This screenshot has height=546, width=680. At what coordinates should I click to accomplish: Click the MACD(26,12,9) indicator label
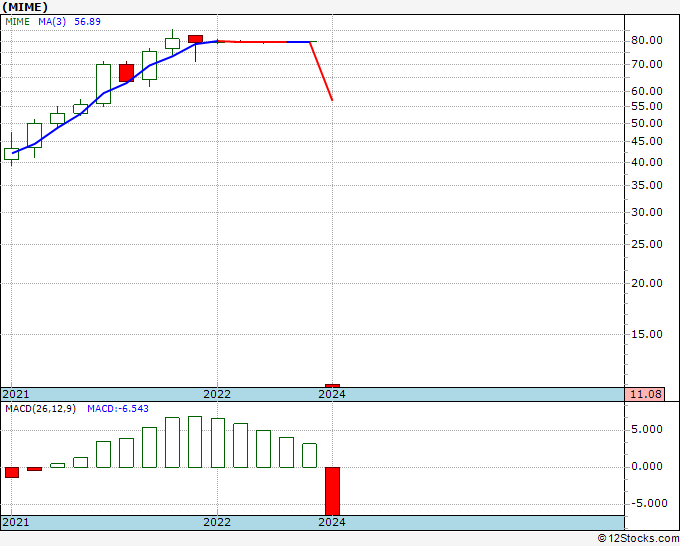pos(40,409)
